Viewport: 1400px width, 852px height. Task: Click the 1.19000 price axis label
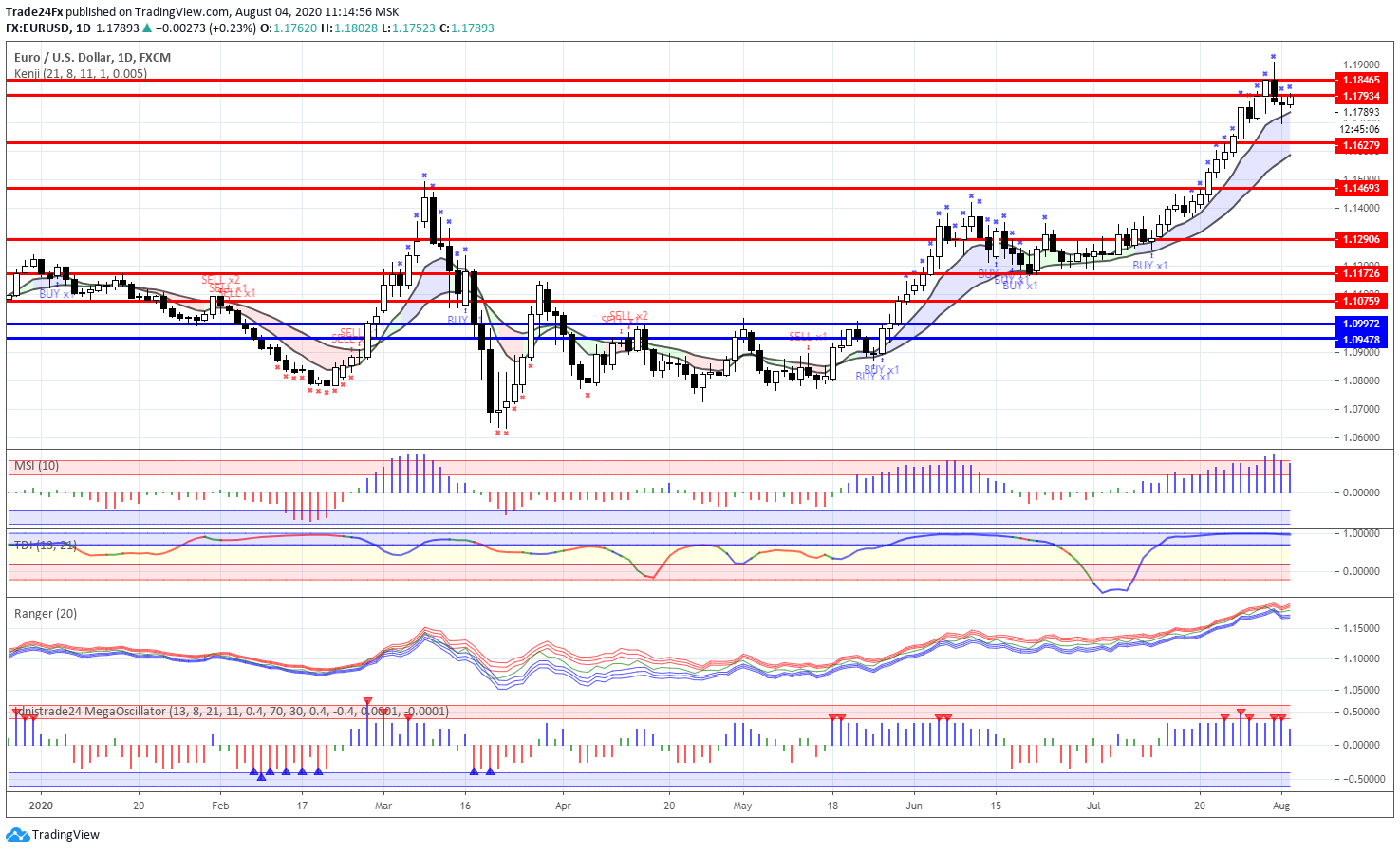point(1361,65)
